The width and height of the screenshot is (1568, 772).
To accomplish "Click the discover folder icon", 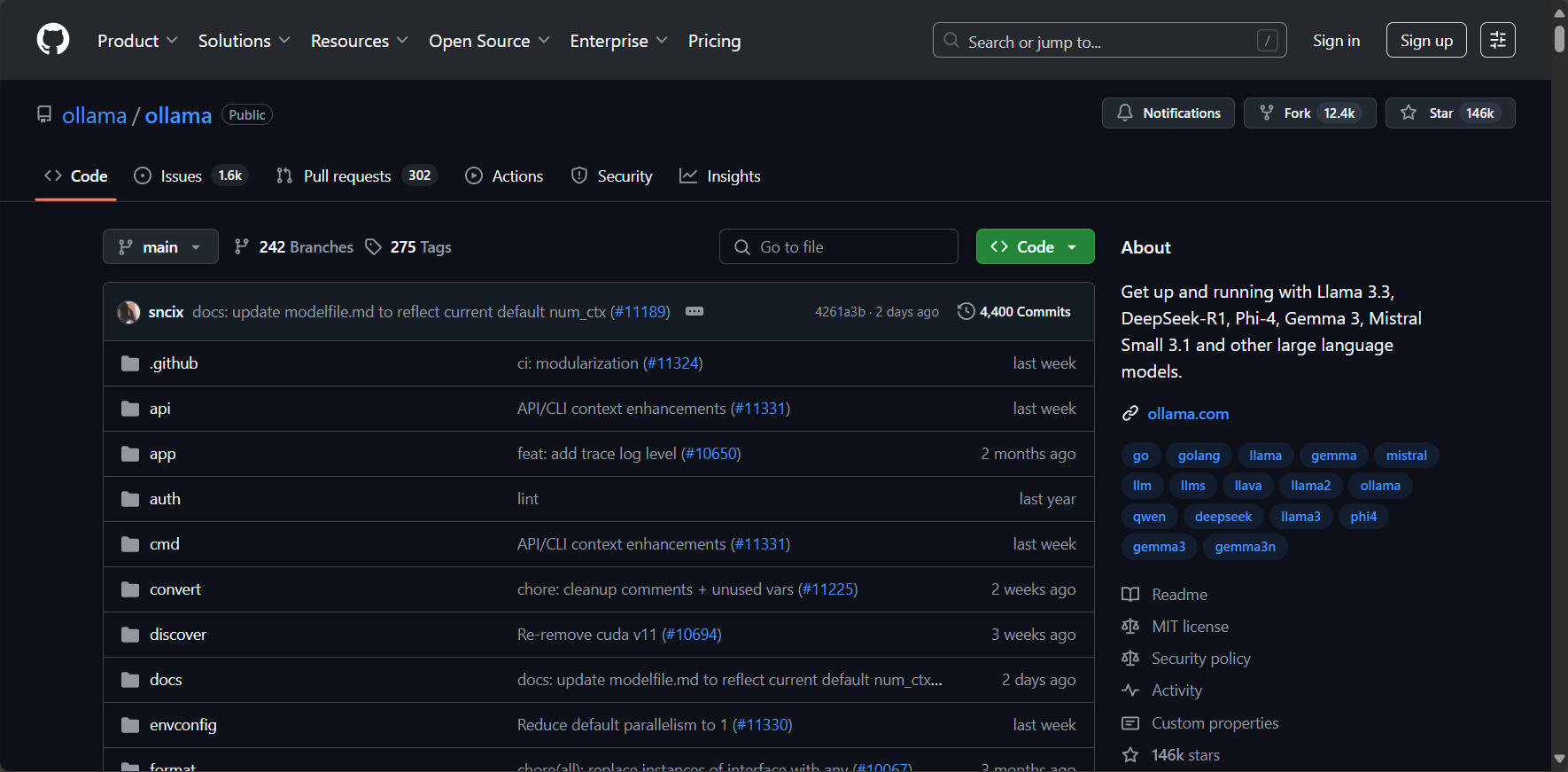I will click(130, 635).
